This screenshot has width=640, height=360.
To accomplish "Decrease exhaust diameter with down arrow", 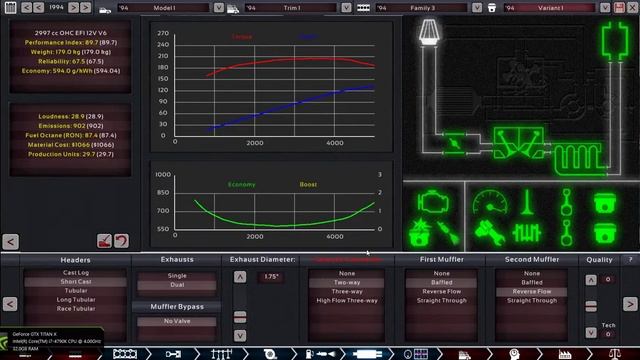I will pos(240,336).
